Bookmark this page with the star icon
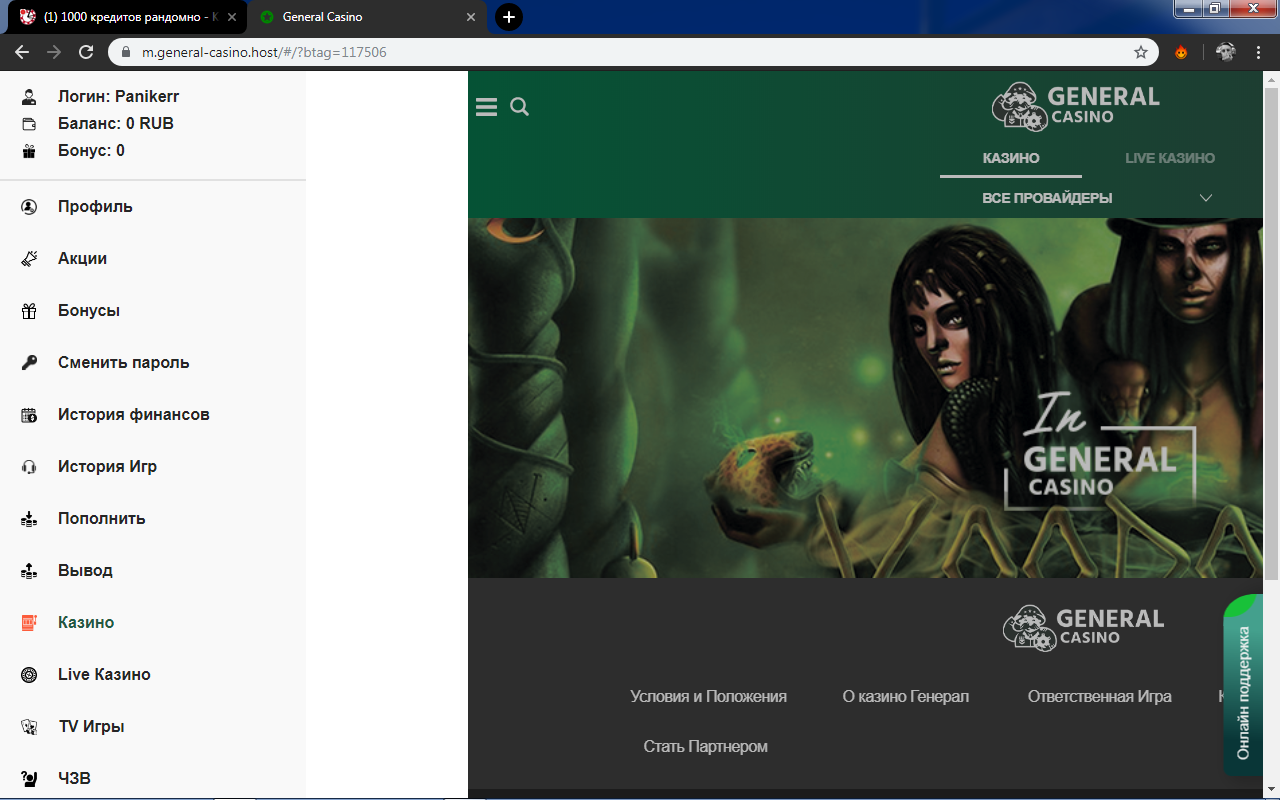 click(1141, 52)
